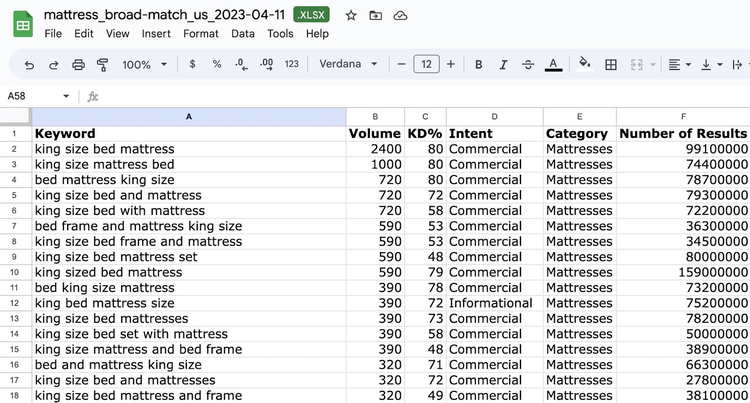This screenshot has height=403, width=750.
Task: Open the text wrapping option
Action: pos(737,65)
